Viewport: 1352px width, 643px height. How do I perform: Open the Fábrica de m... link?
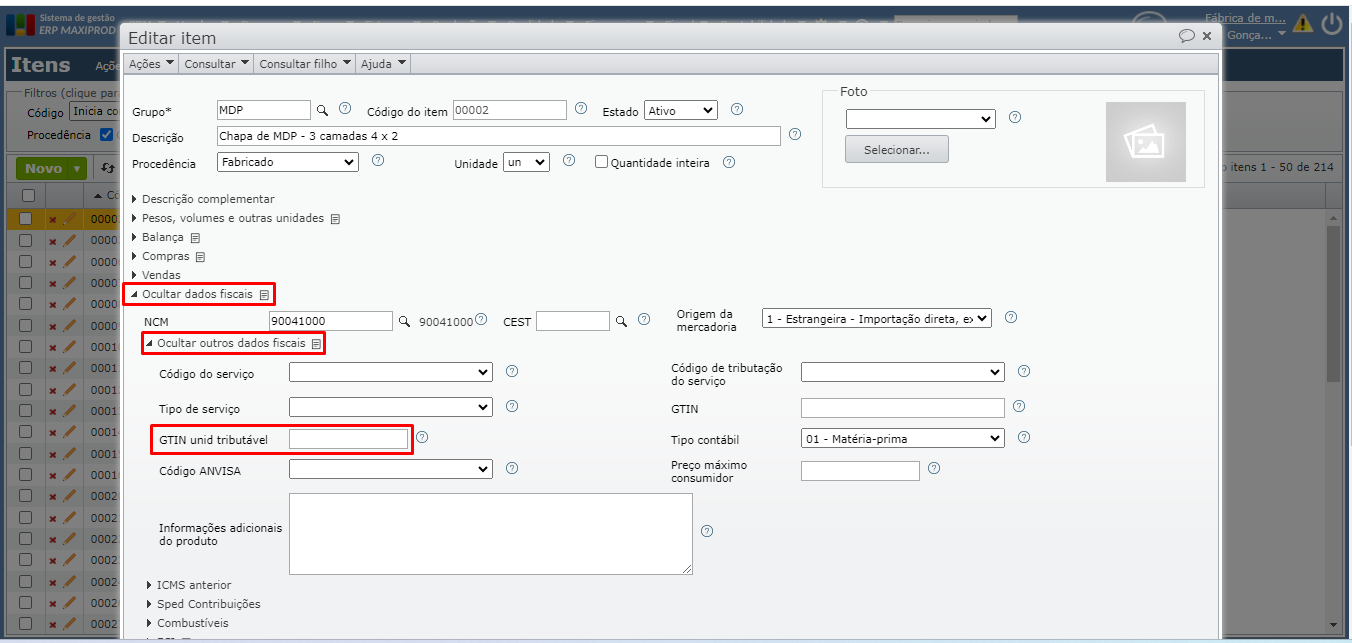(x=1246, y=17)
